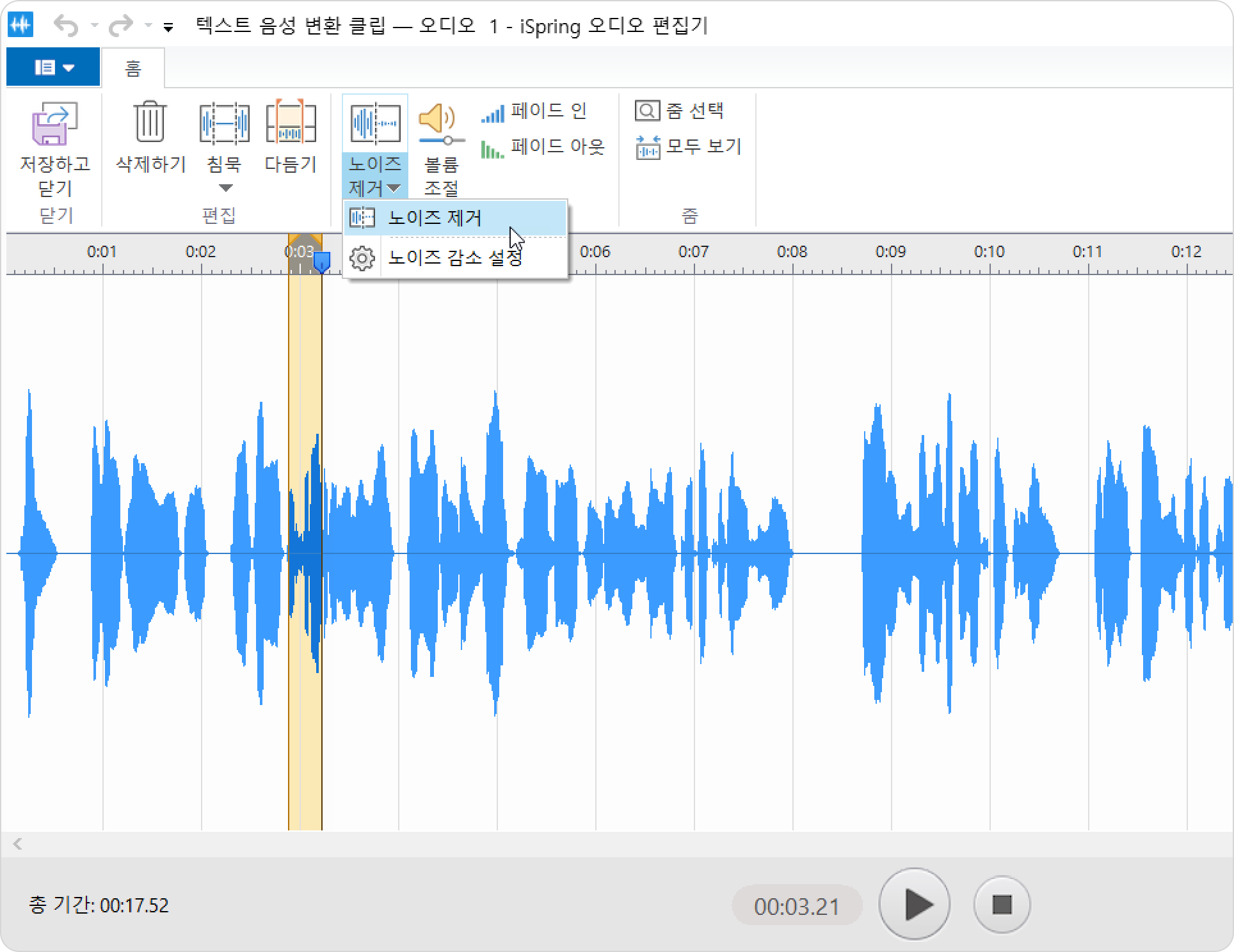The image size is (1234, 952).
Task: Apply Fade Out (페이드 아웃)
Action: (543, 148)
